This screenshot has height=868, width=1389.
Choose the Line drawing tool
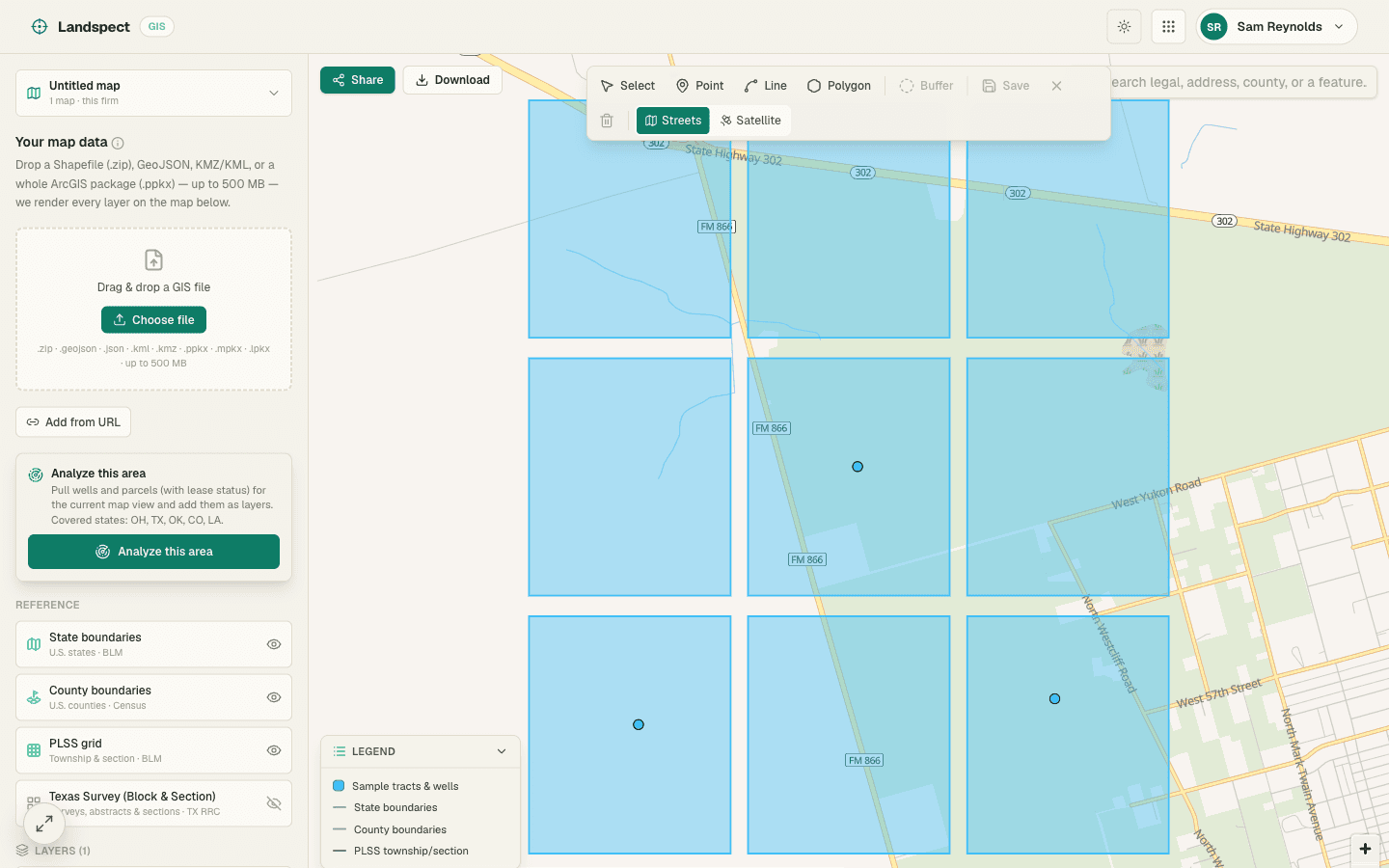click(x=766, y=86)
